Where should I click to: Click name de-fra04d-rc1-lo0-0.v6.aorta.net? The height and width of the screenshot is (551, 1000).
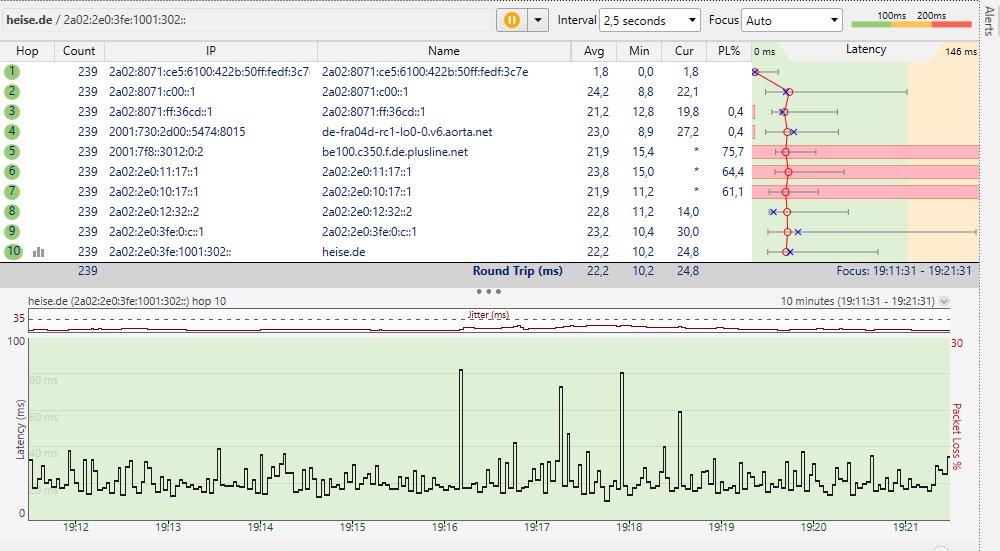pos(407,132)
